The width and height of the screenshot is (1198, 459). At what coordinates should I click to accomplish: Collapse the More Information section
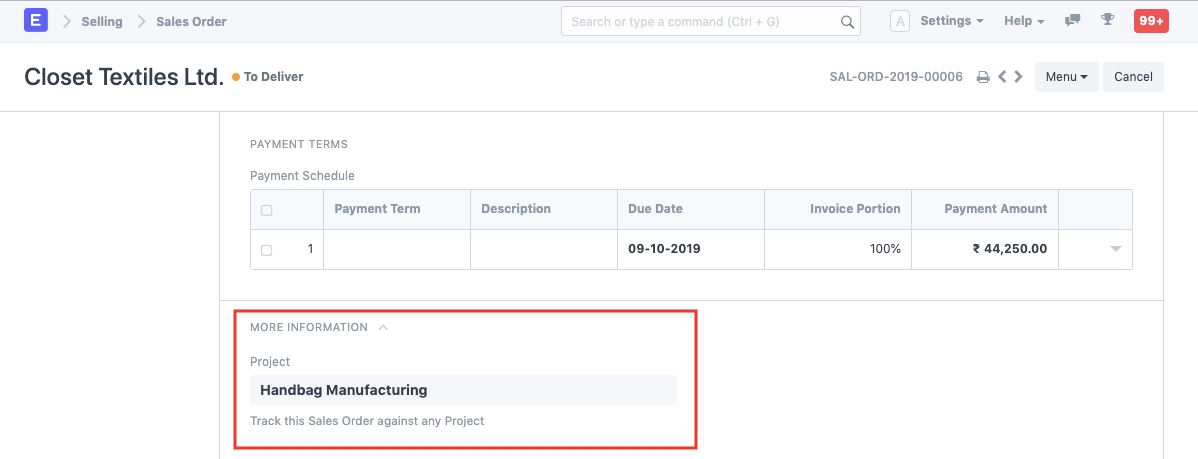pyautogui.click(x=383, y=327)
